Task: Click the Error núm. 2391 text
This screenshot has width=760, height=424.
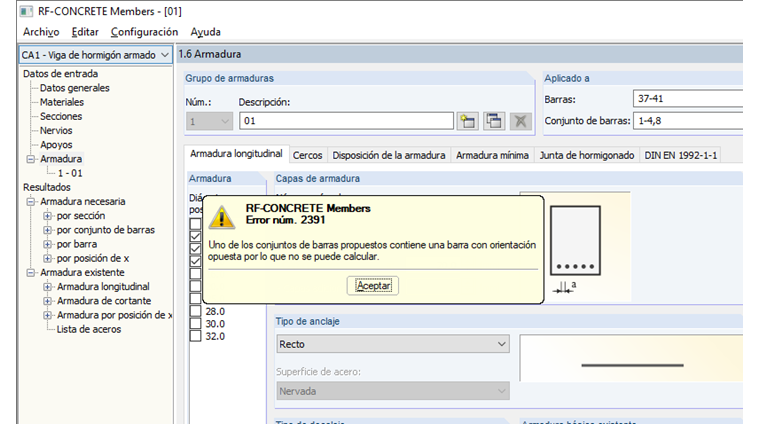Action: 285,220
